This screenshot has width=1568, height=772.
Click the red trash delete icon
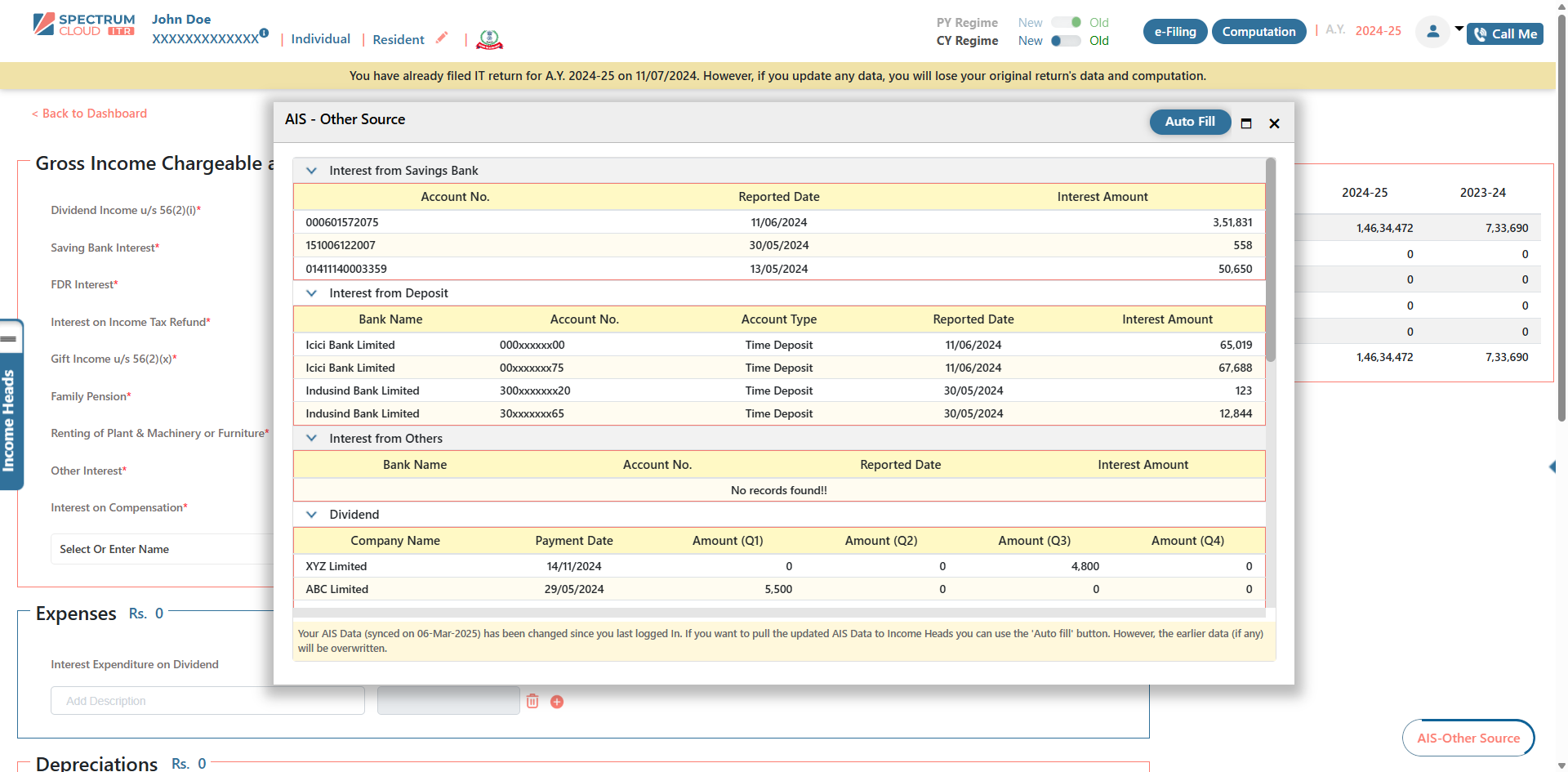click(532, 701)
